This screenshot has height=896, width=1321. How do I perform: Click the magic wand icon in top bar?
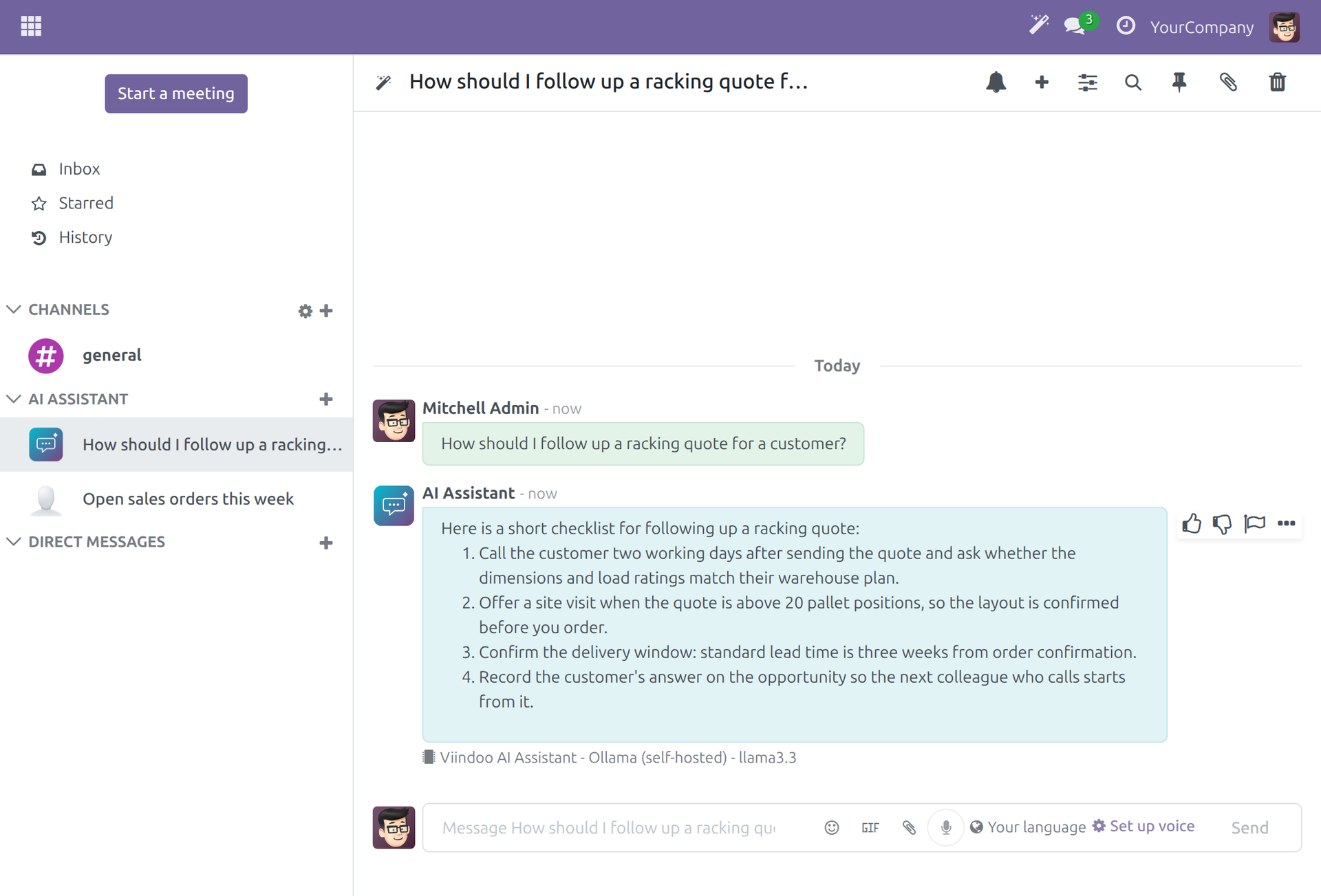[x=1038, y=25]
